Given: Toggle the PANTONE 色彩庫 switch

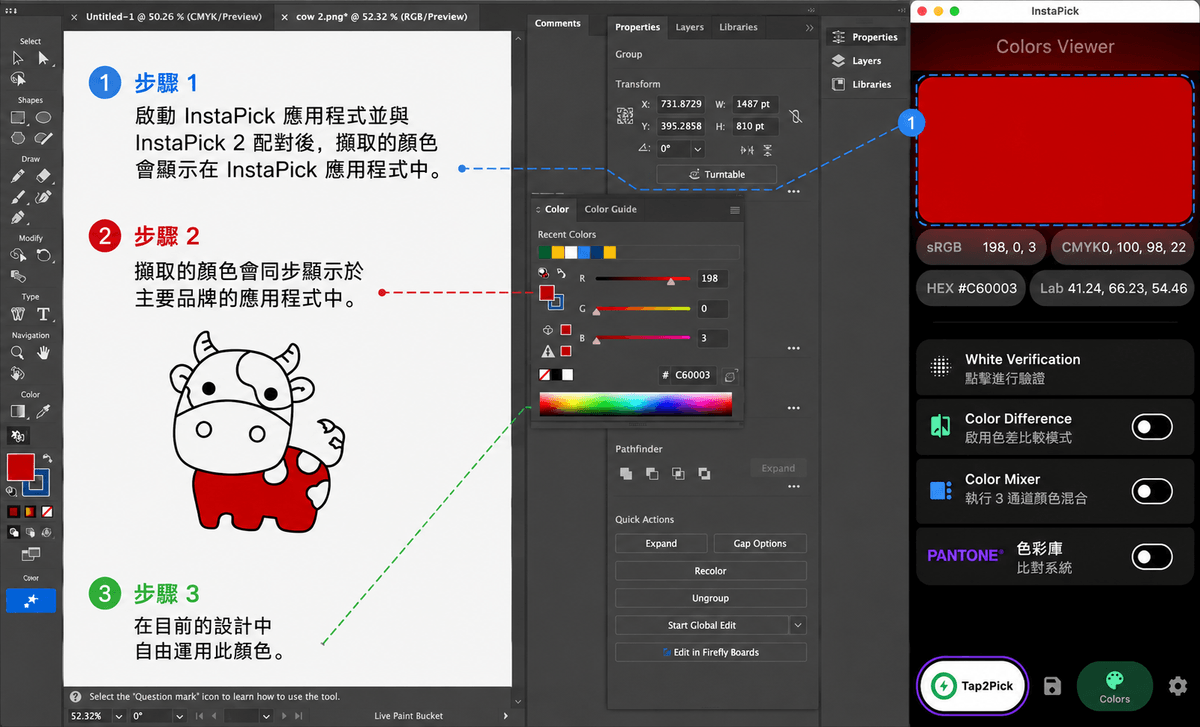Looking at the screenshot, I should point(1152,556).
